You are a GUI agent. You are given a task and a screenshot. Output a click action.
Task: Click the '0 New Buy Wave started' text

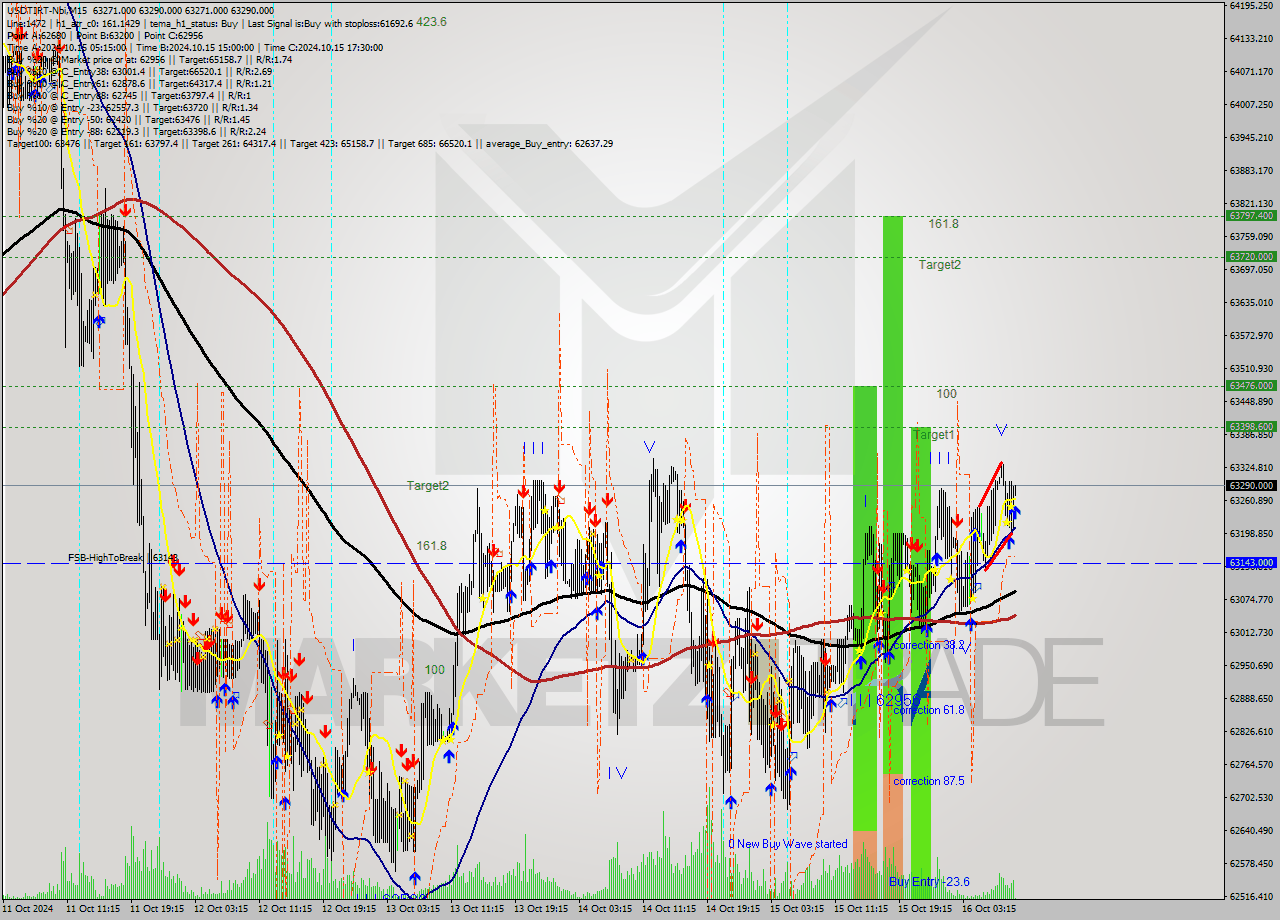click(x=788, y=844)
